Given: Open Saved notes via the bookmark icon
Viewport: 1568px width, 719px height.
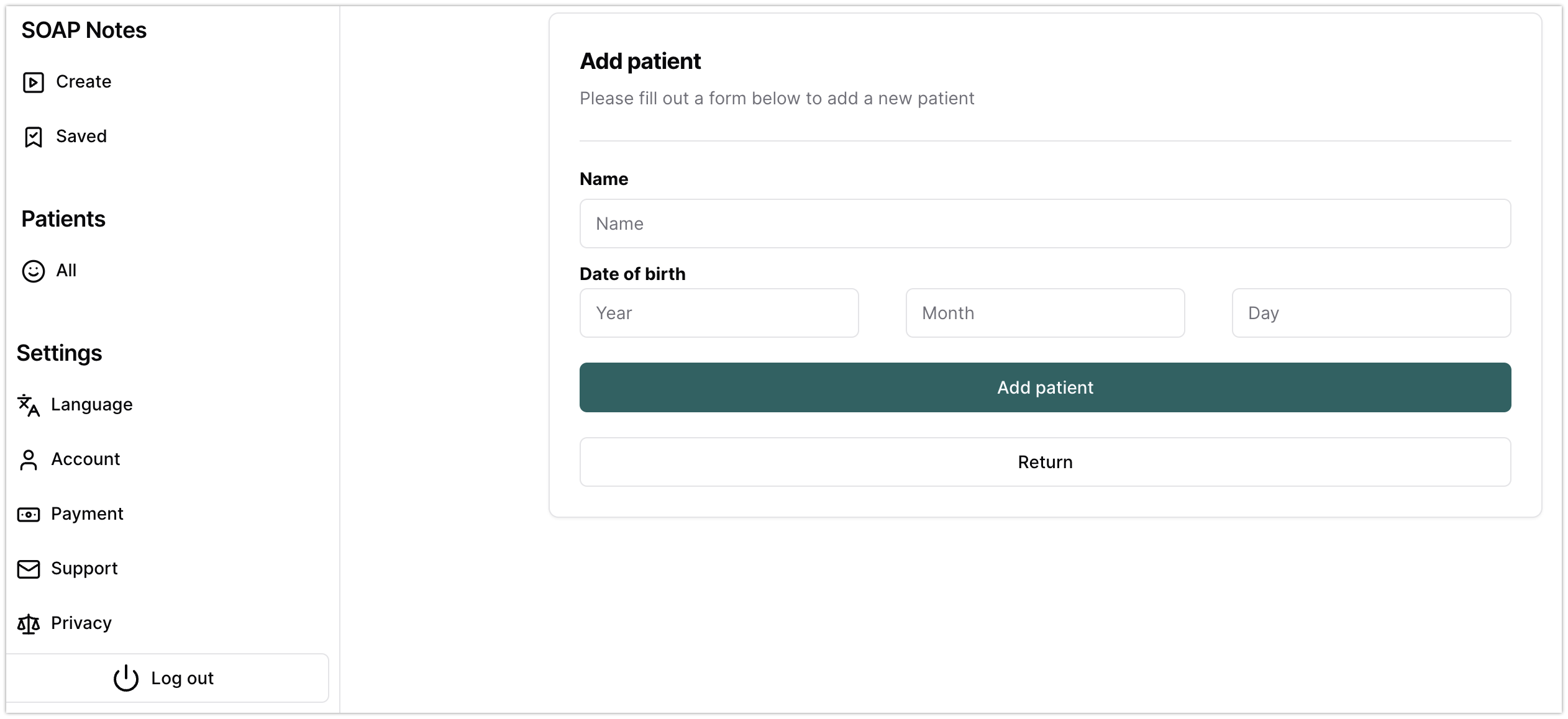Looking at the screenshot, I should (33, 136).
